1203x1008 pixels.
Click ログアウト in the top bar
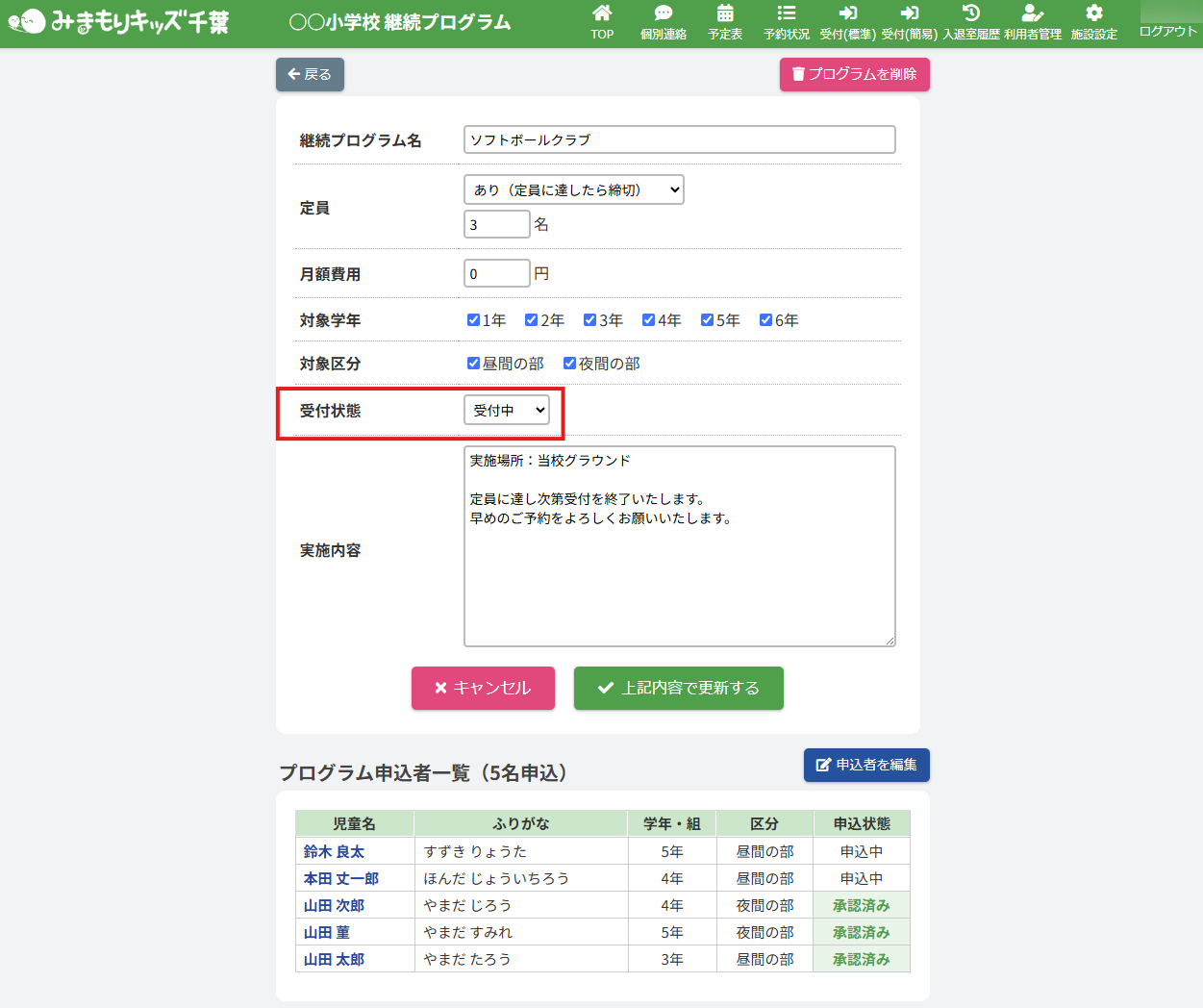pos(1167,31)
